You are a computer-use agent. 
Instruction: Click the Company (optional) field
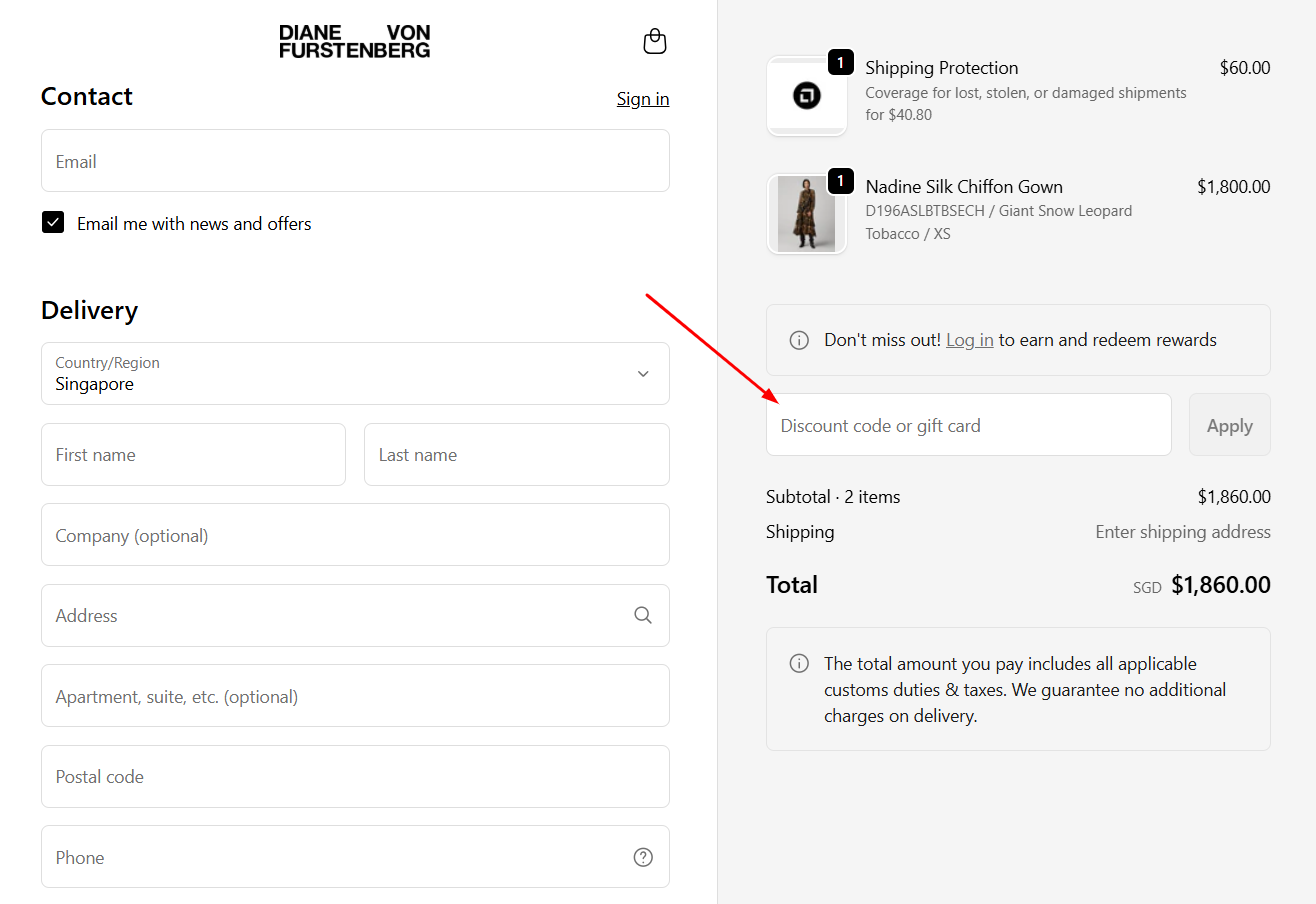point(355,535)
